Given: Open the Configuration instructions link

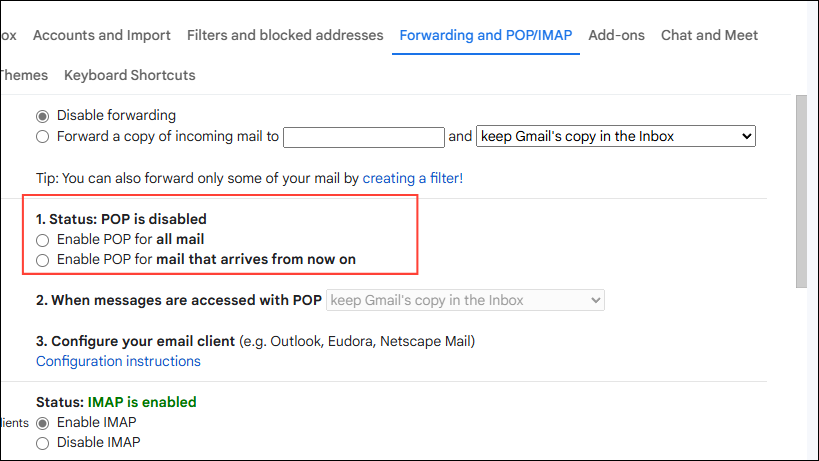Looking at the screenshot, I should point(118,361).
